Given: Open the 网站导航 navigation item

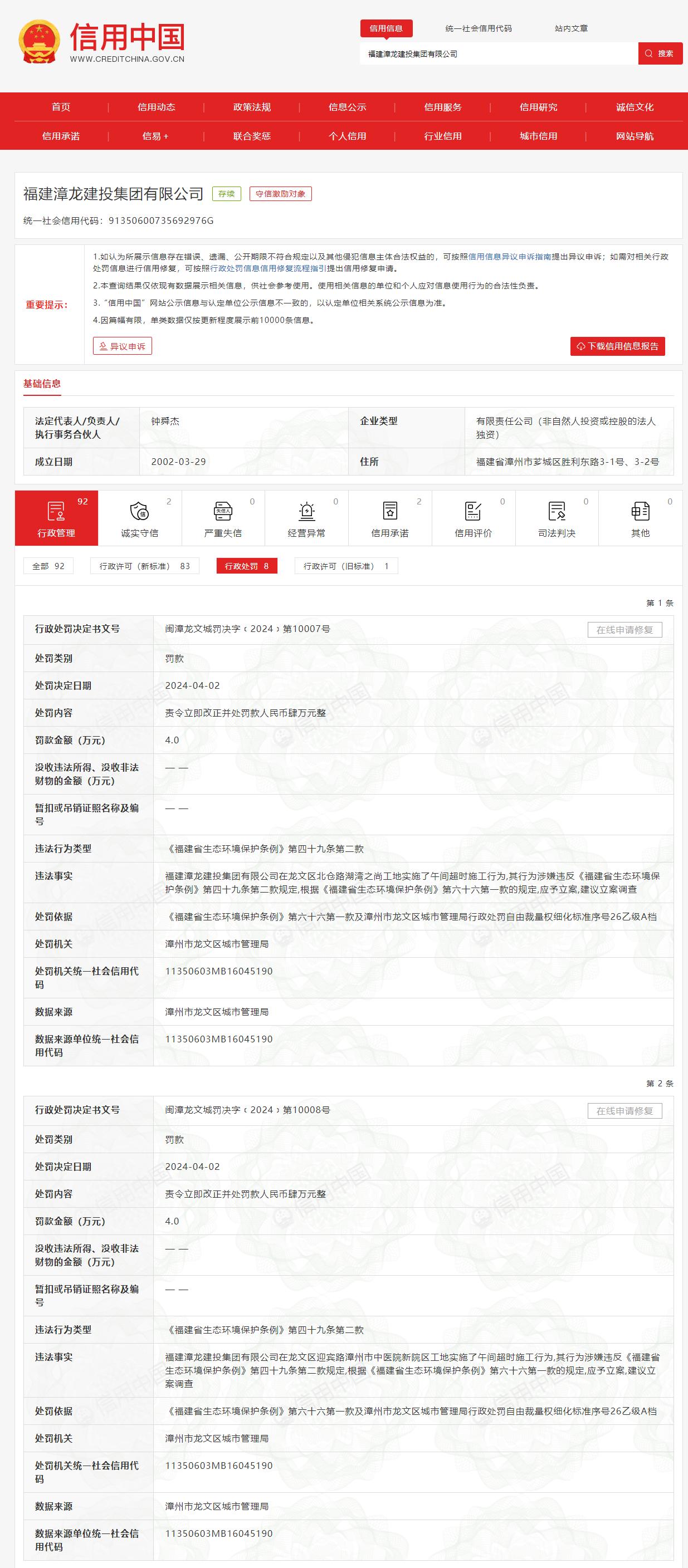Looking at the screenshot, I should [635, 136].
